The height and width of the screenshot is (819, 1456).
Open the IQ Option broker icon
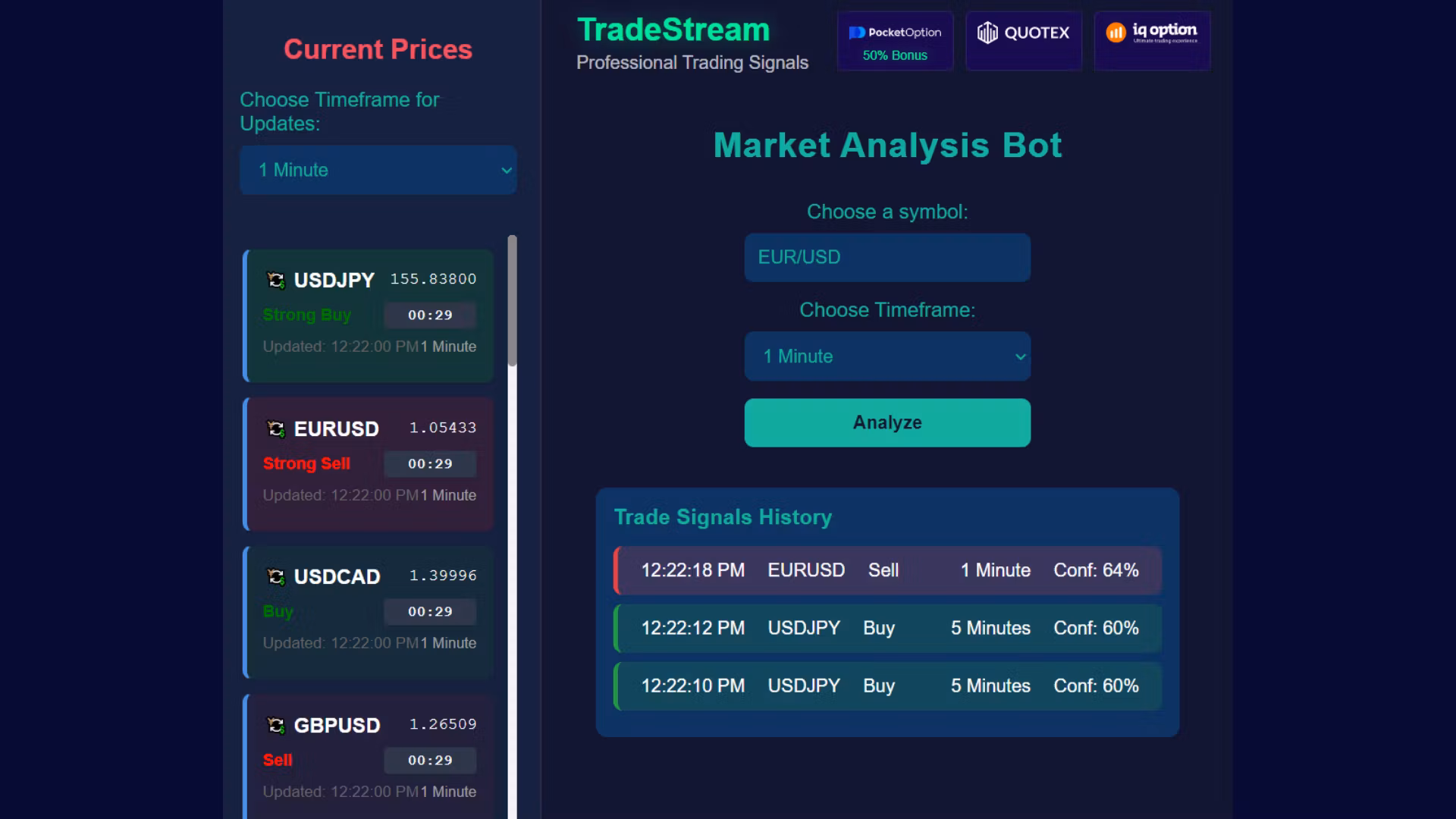(1152, 32)
